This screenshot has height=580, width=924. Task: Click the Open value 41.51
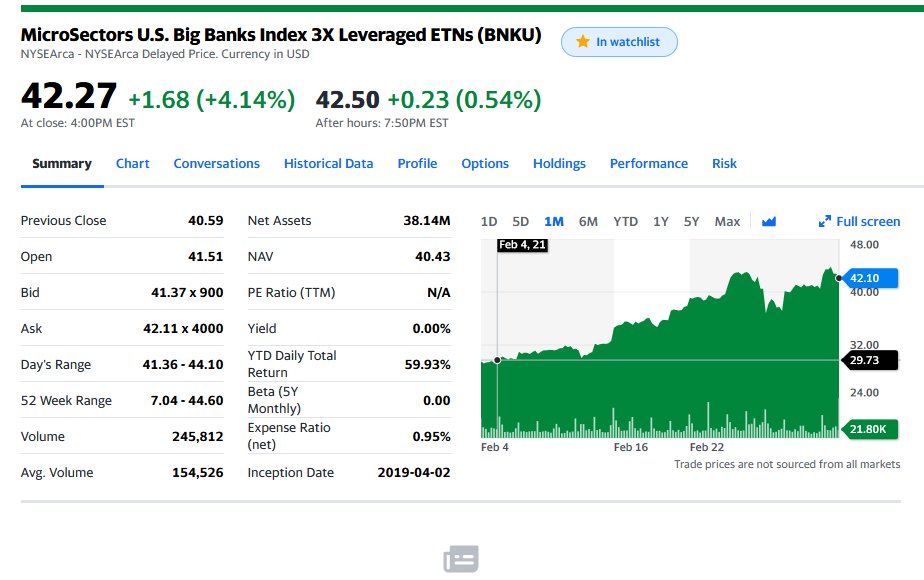click(206, 256)
